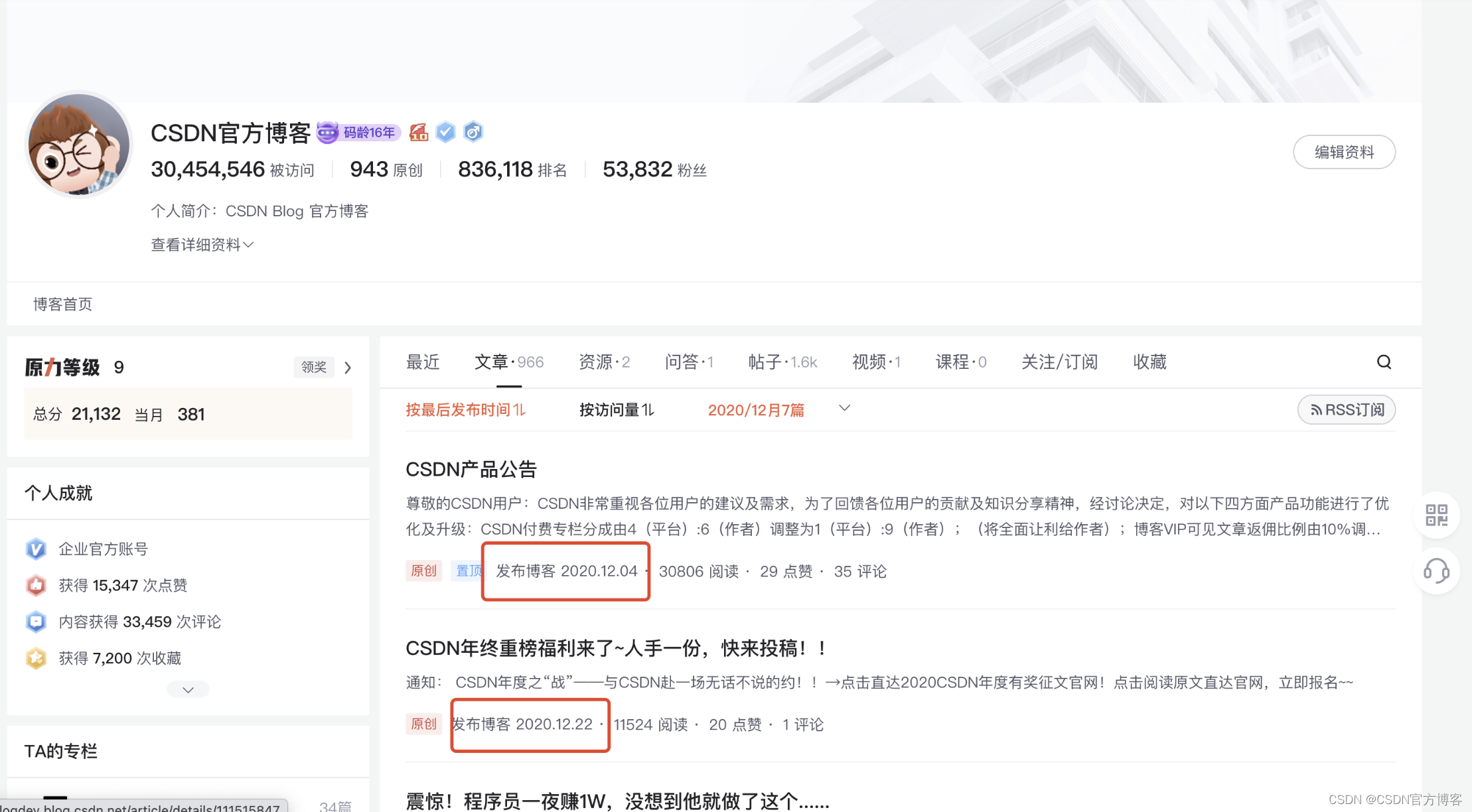The width and height of the screenshot is (1472, 812).
Task: Click the RSS订阅 button
Action: (1346, 410)
